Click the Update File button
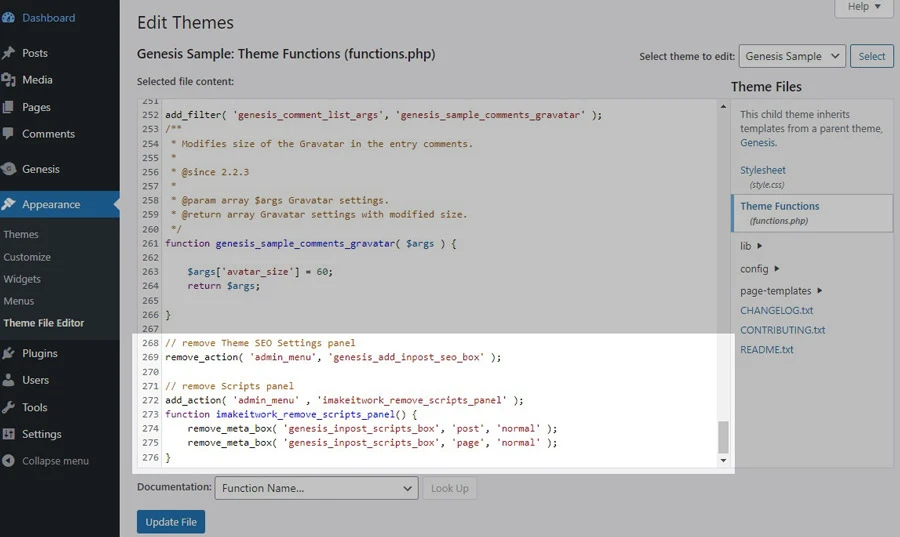The width and height of the screenshot is (900, 537). 170,522
